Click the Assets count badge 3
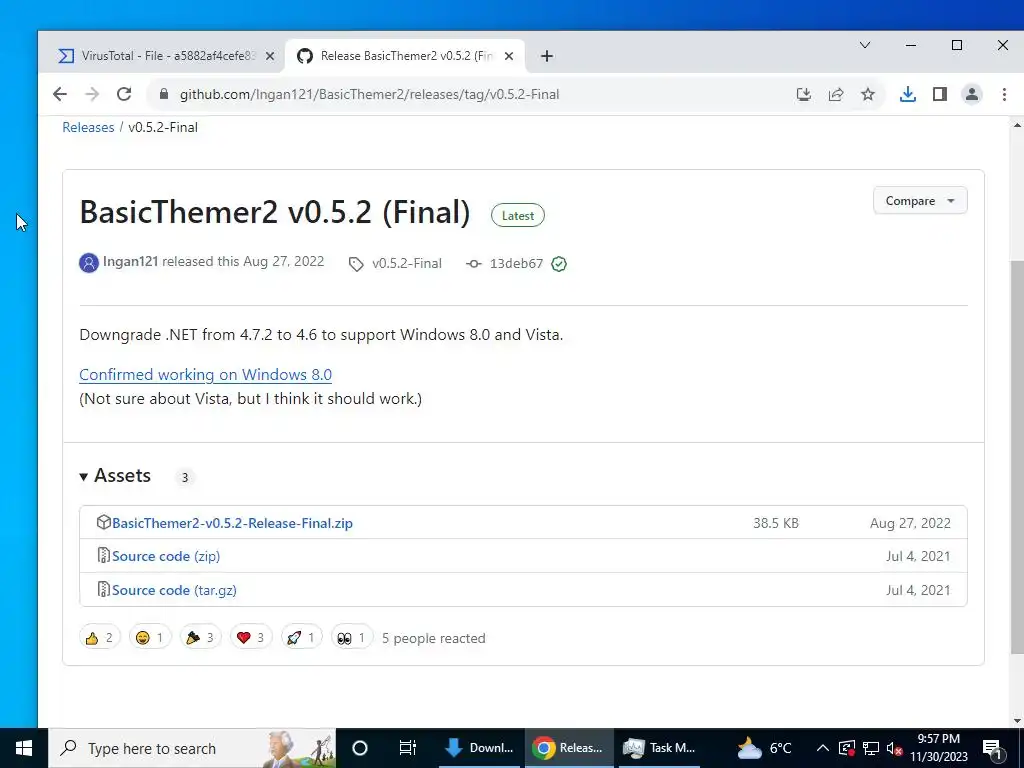Viewport: 1024px width, 768px height. [185, 477]
